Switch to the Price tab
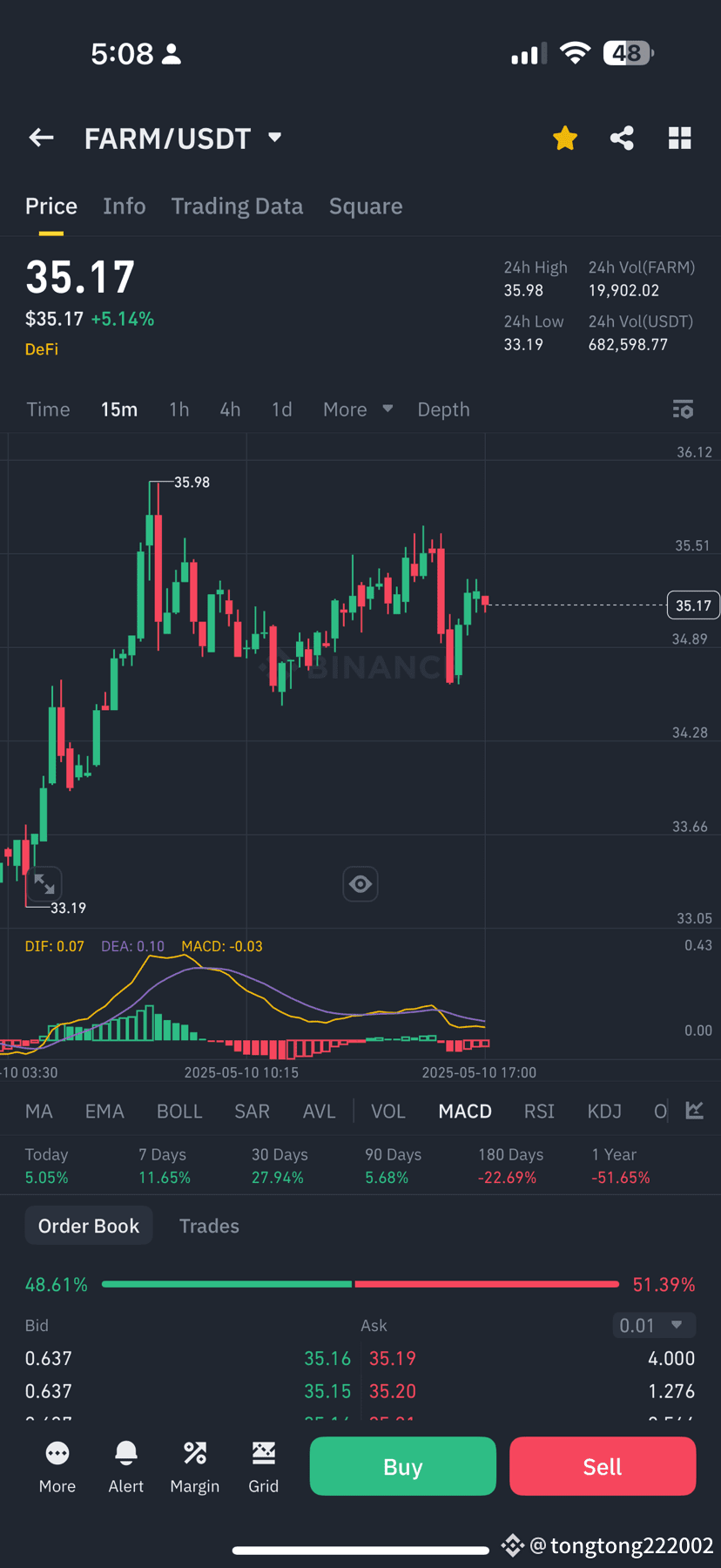This screenshot has width=721, height=1568. (51, 206)
